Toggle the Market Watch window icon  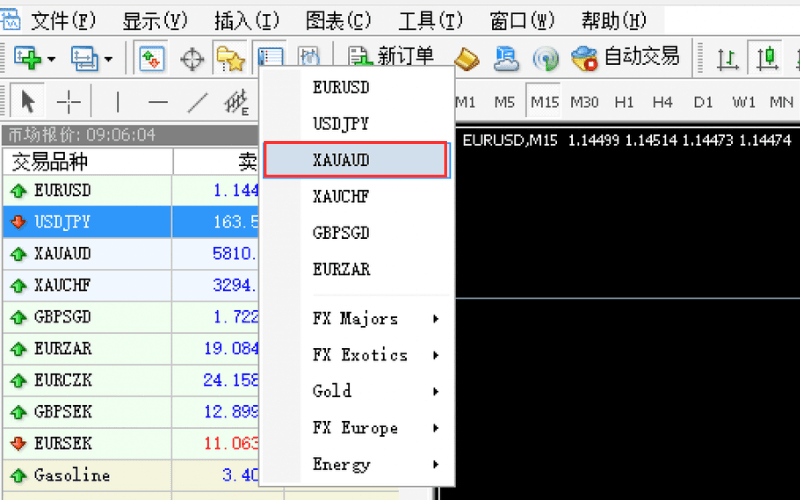[152, 59]
